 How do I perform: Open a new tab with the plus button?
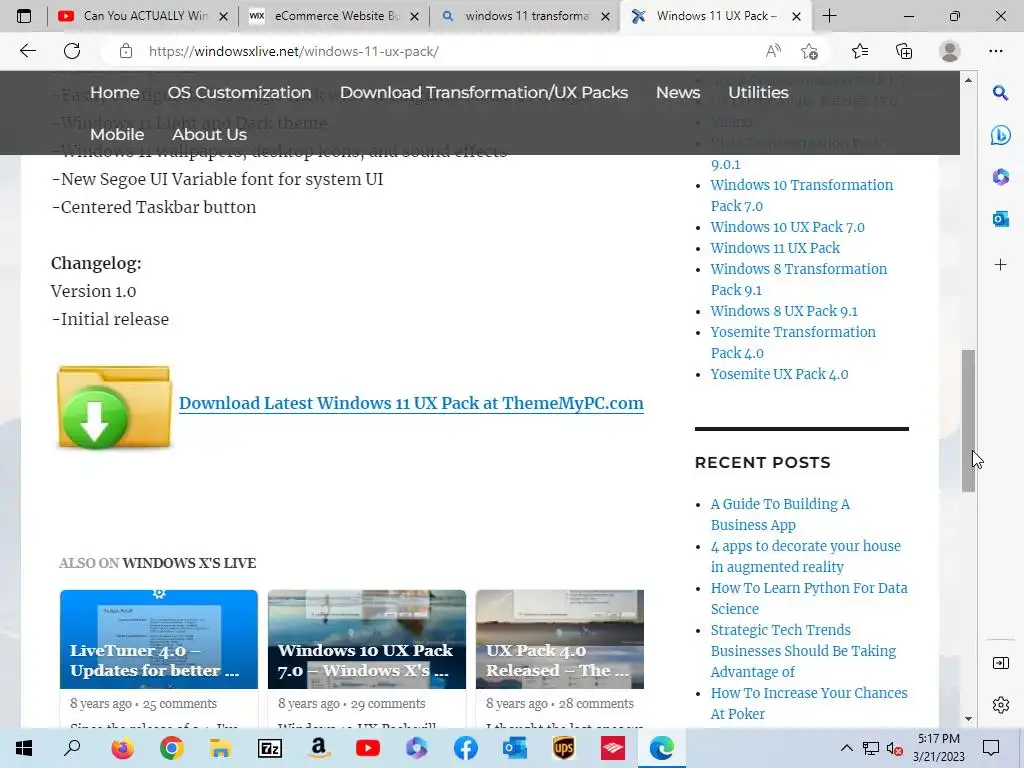click(829, 16)
